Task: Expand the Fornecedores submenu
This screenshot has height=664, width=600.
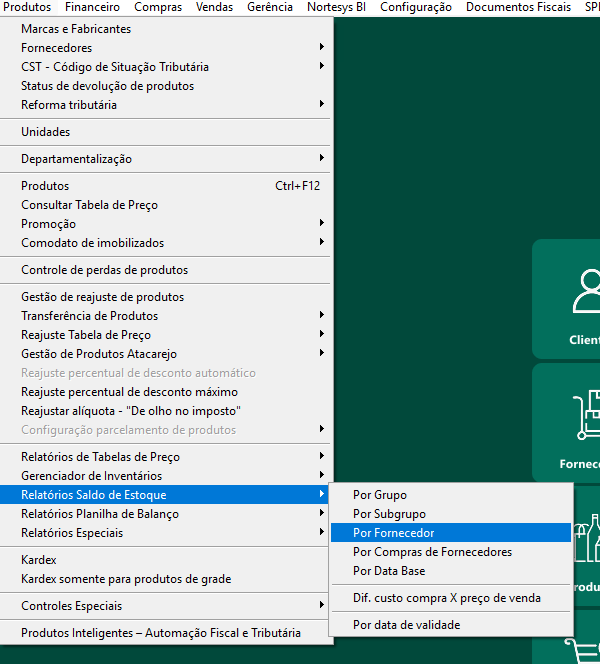Action: tap(56, 48)
